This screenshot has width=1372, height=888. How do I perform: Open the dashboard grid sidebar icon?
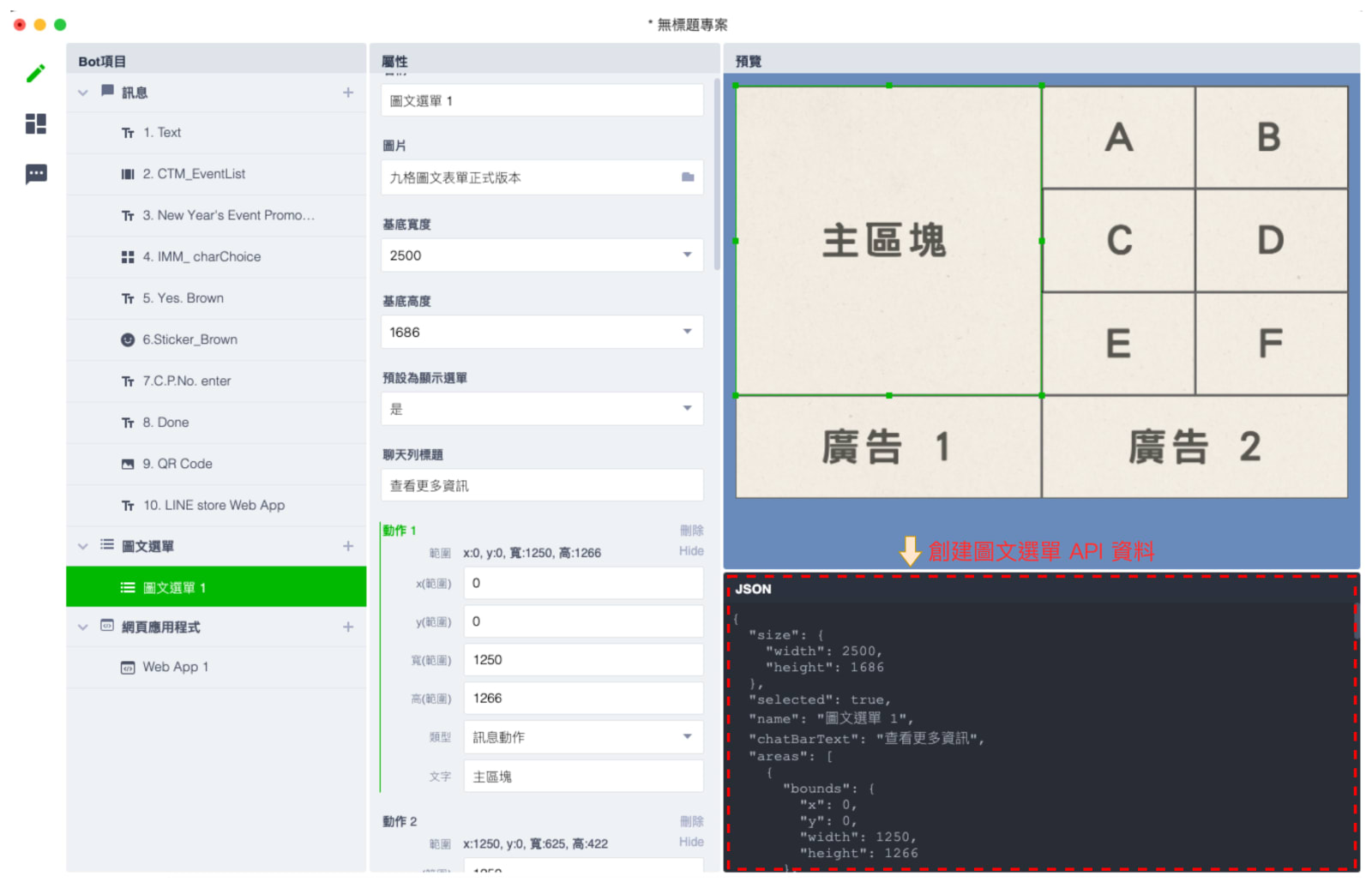pyautogui.click(x=35, y=123)
